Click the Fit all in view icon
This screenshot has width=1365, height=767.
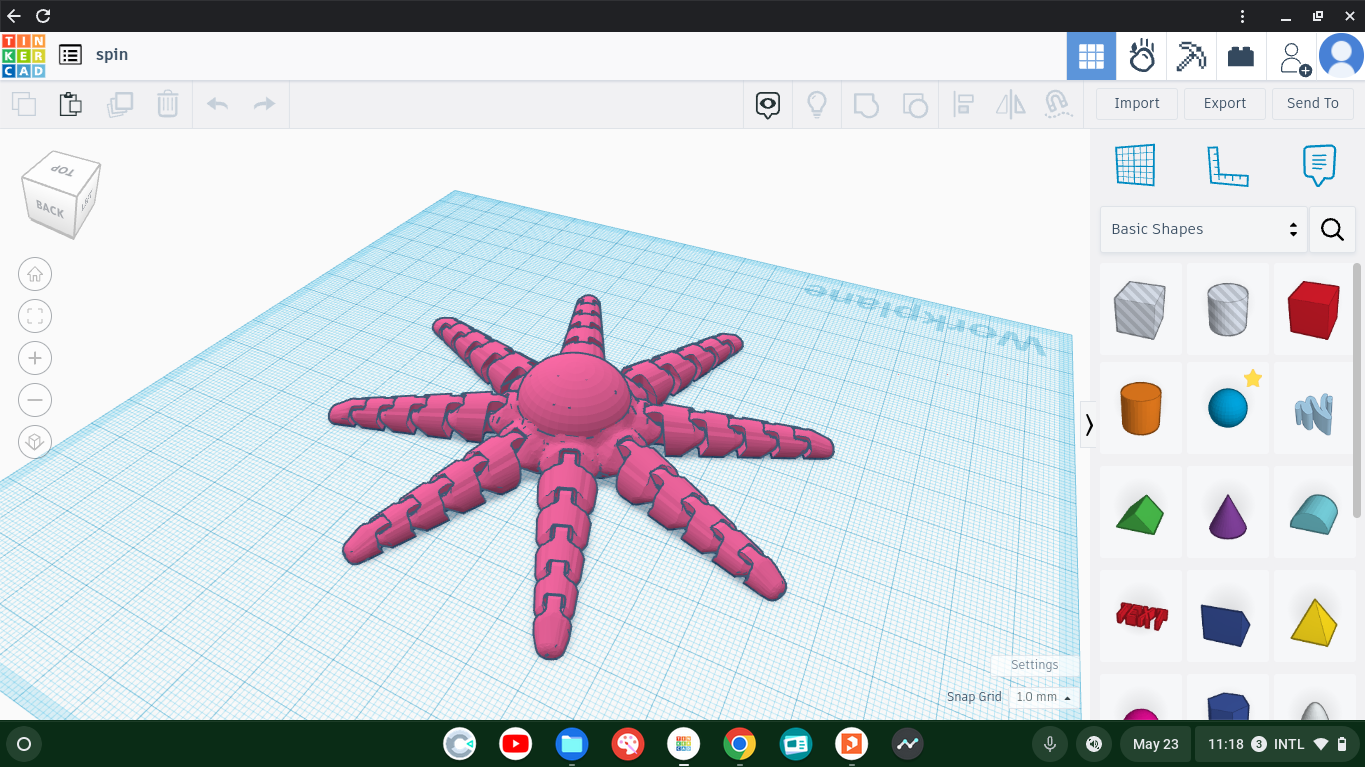(35, 316)
